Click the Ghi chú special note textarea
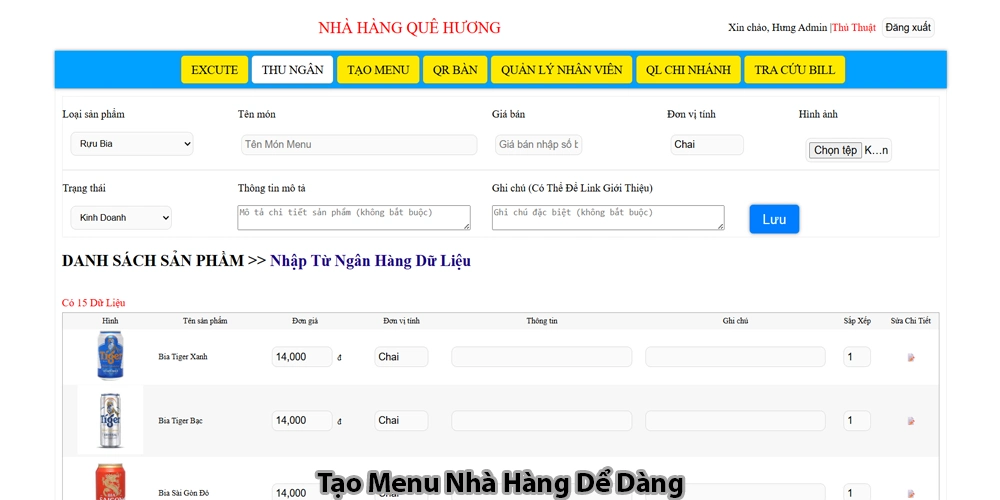Viewport: 1000px width, 500px height. click(608, 217)
